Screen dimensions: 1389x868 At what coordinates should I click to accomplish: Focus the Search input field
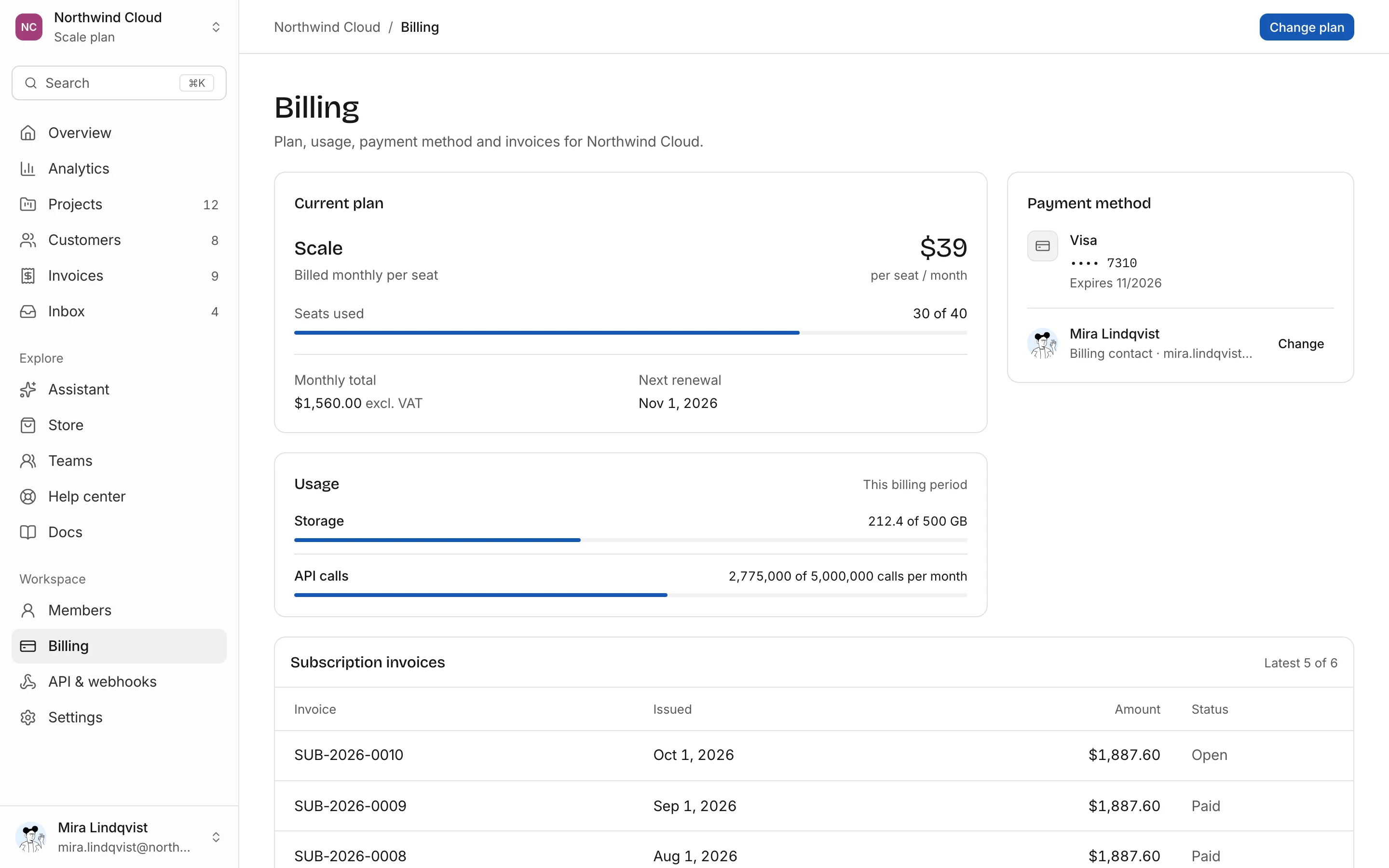coord(119,82)
